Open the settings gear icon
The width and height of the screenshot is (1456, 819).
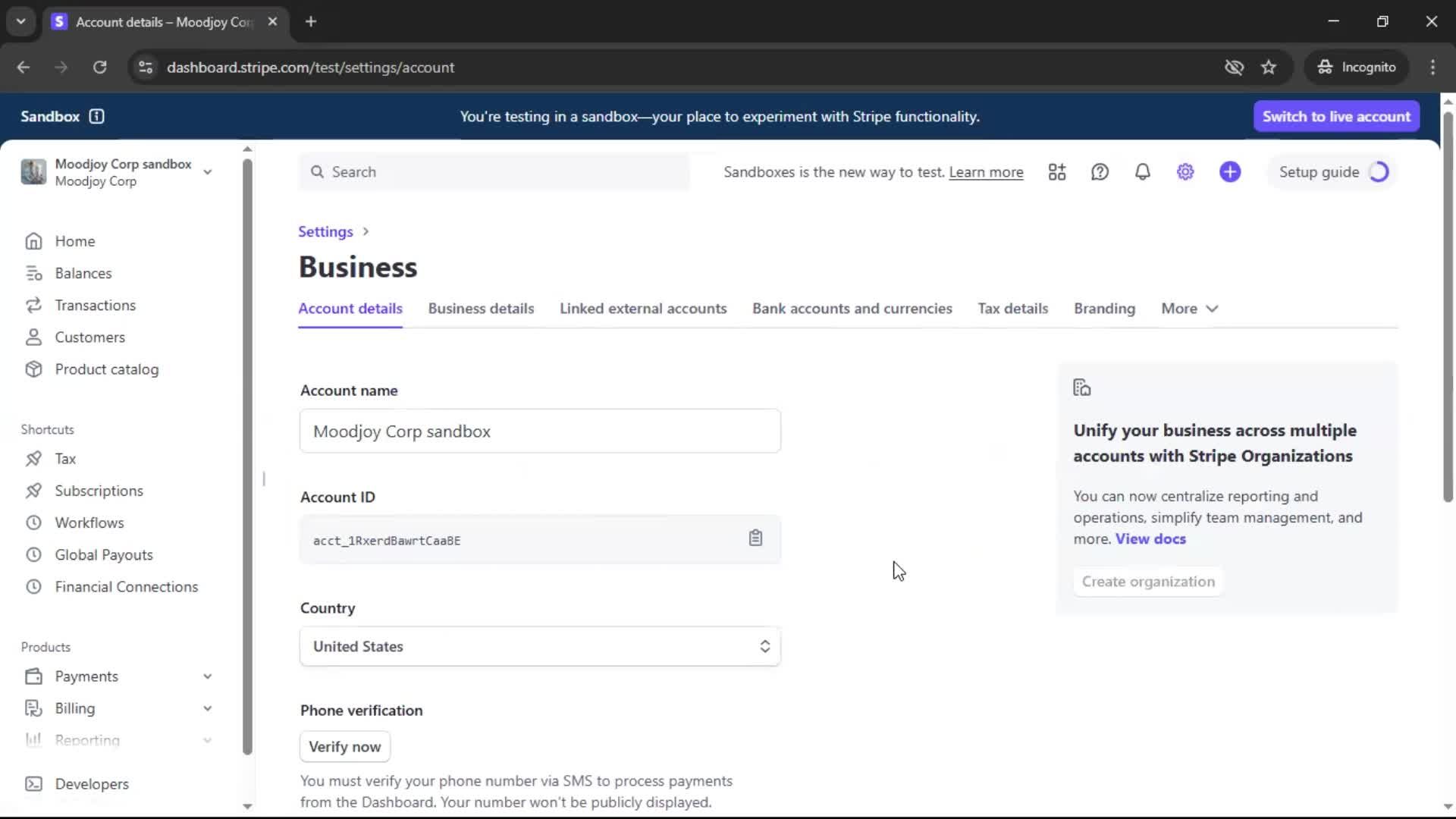(x=1185, y=172)
